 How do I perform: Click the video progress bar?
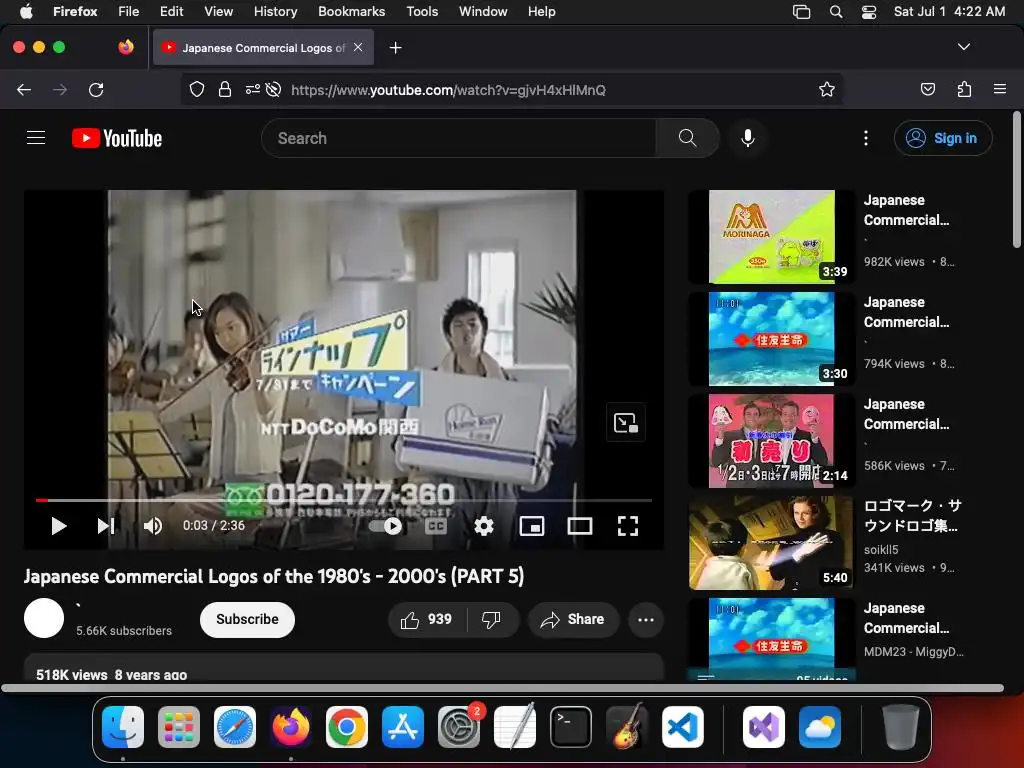pyautogui.click(x=344, y=500)
